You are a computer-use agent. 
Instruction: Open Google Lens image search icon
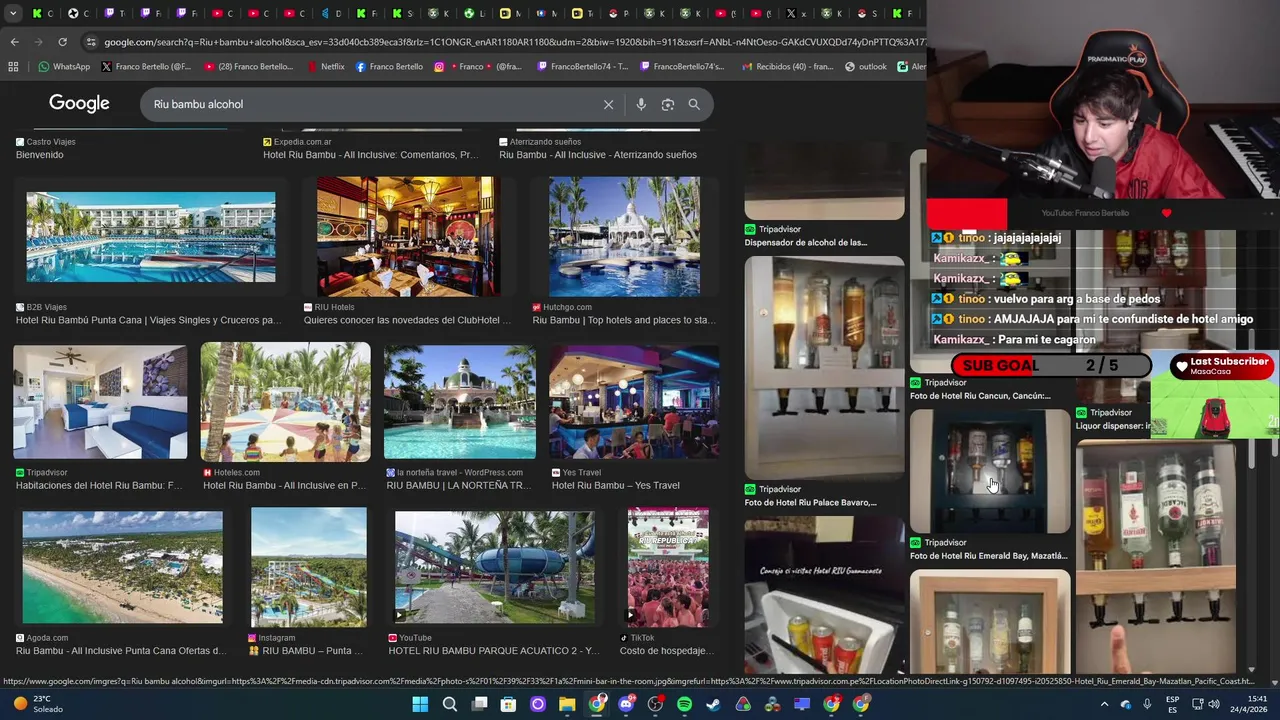coord(668,104)
